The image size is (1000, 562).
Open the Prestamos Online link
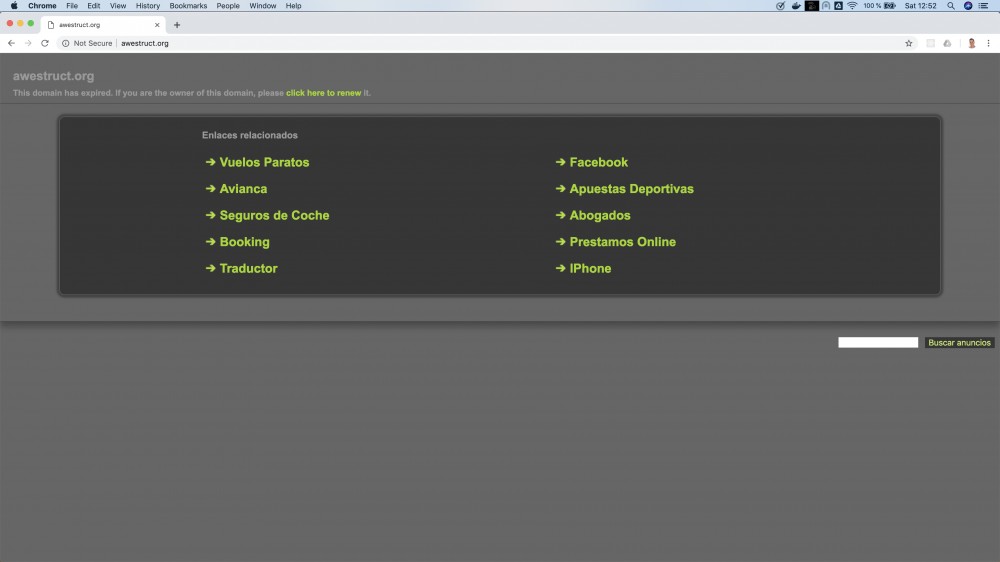point(622,242)
